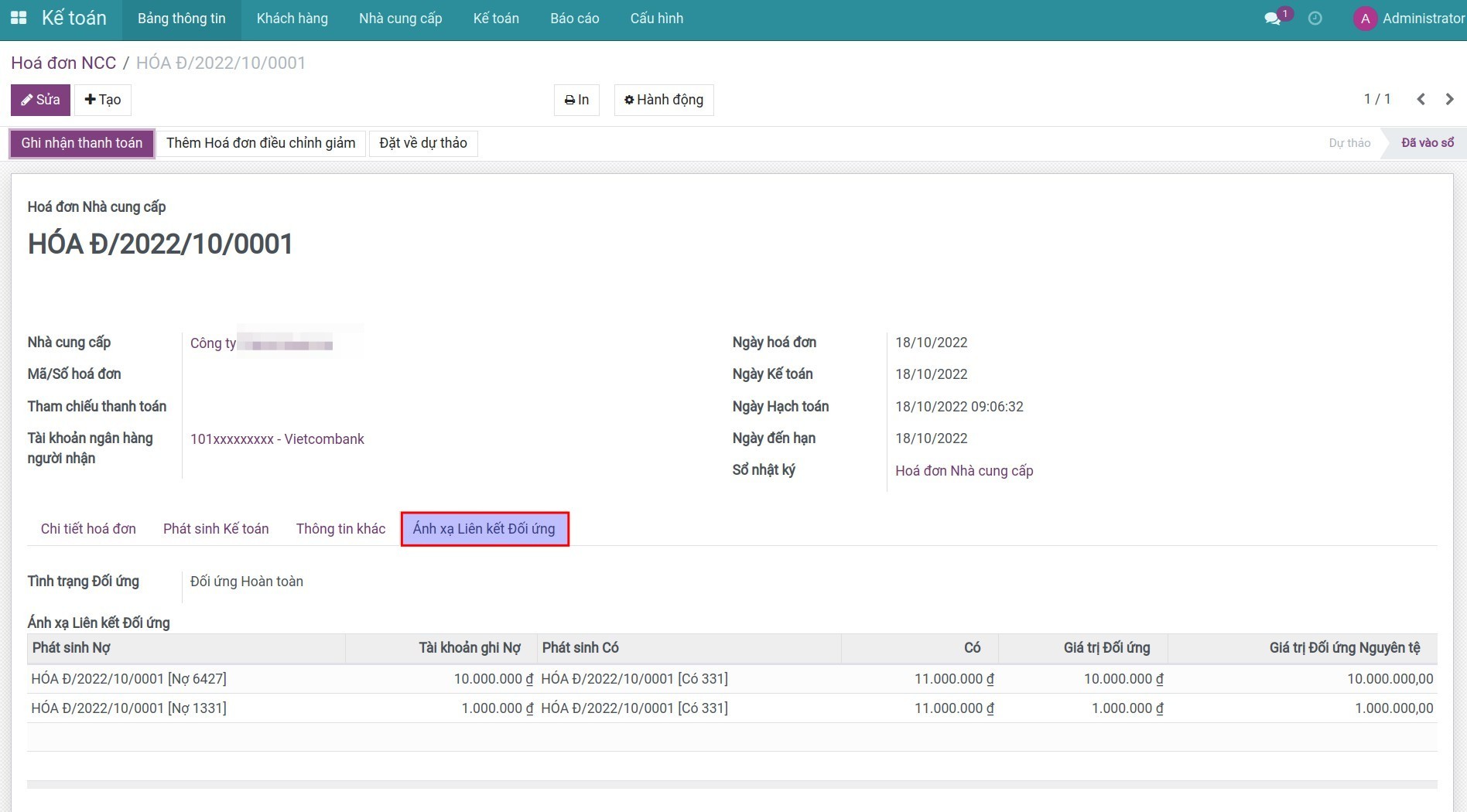Click the Tạo create button
The image size is (1467, 812).
[103, 100]
